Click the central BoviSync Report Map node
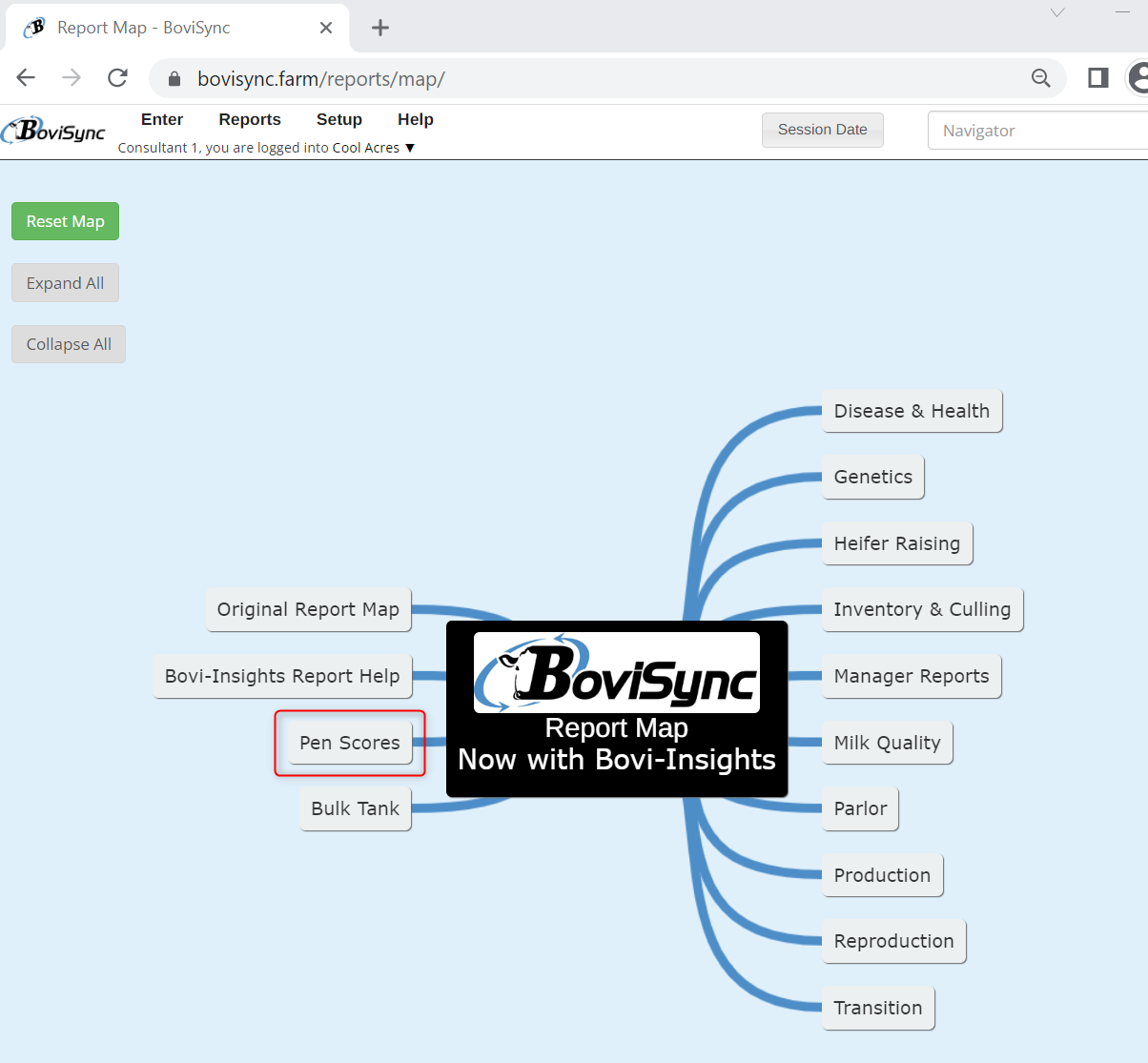 pos(617,708)
